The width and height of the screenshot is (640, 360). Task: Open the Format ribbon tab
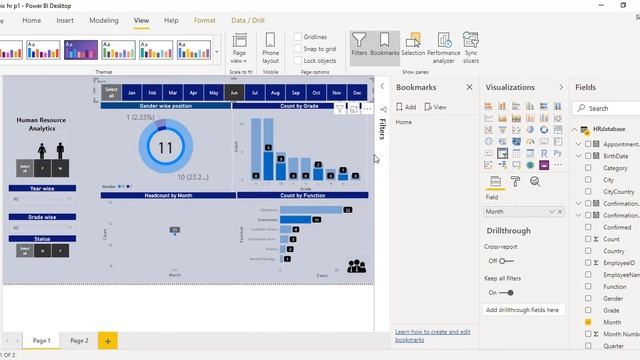204,20
